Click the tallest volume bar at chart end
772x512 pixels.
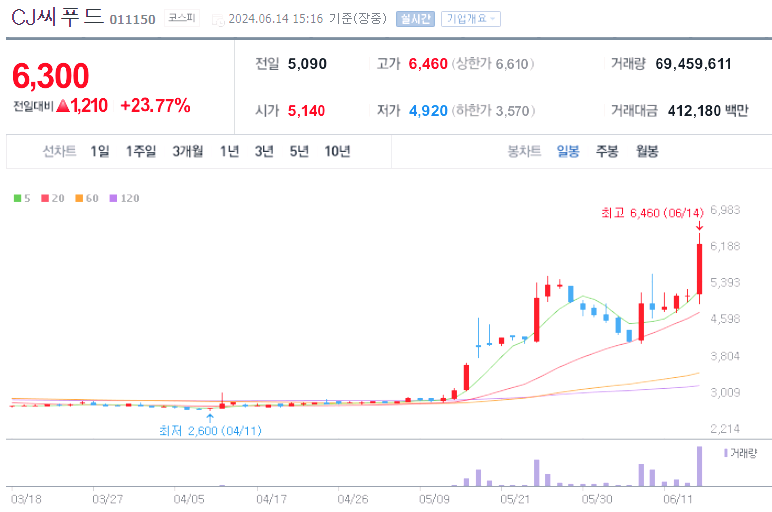point(699,466)
